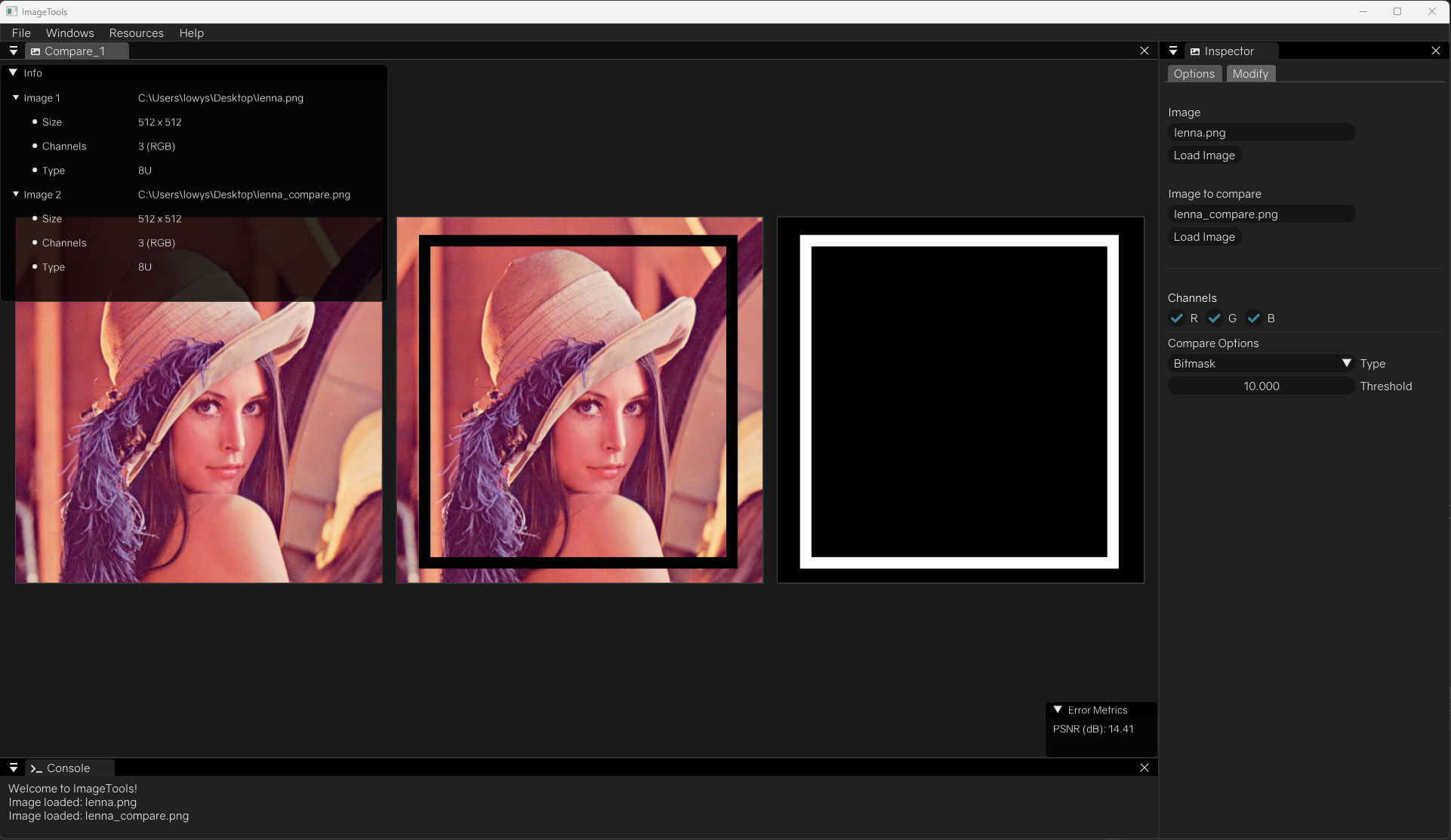Toggle the B channel checkbox
The height and width of the screenshot is (840, 1451).
(1253, 318)
